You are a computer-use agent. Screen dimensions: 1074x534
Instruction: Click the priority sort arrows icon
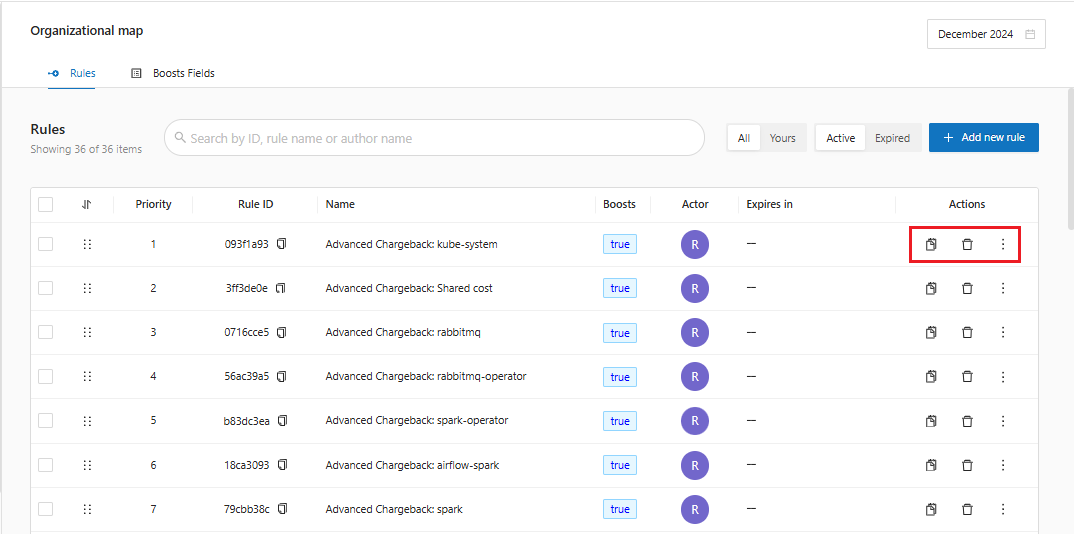(x=87, y=204)
